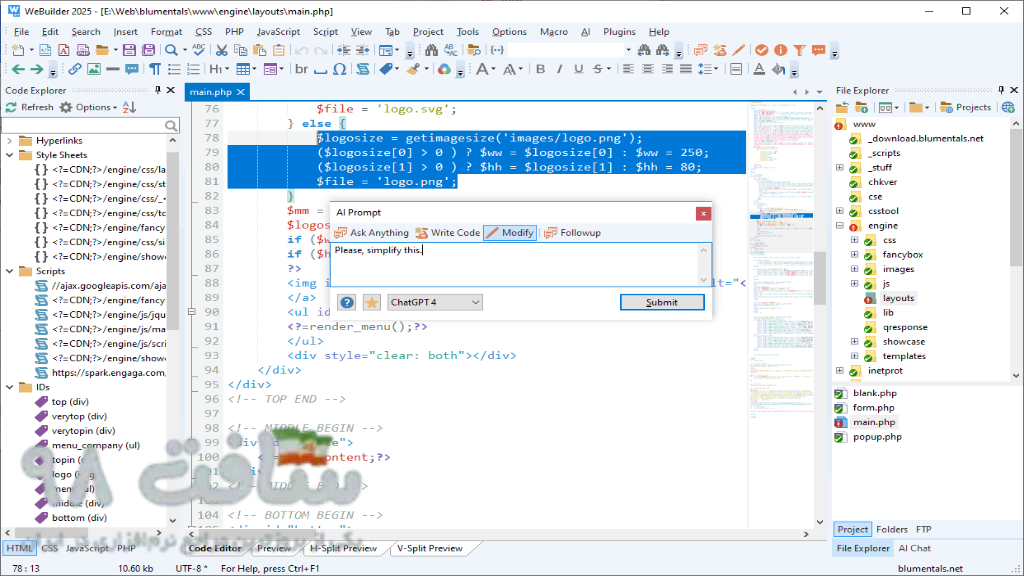Select Followup mode in AI Prompt
Screen dimensions: 1024x576
(x=572, y=232)
